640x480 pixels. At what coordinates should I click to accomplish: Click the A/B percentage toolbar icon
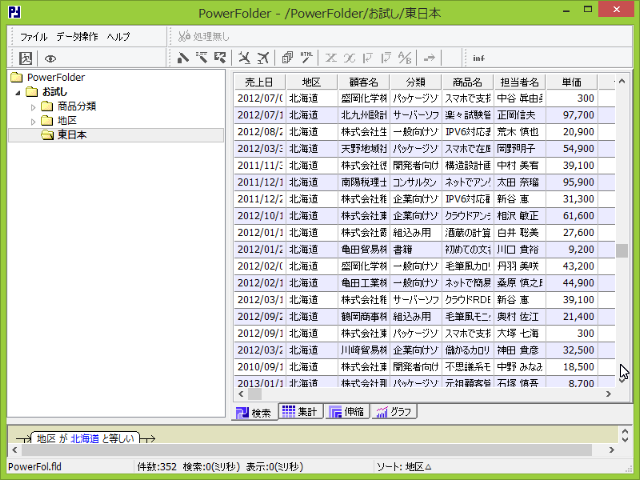[404, 58]
